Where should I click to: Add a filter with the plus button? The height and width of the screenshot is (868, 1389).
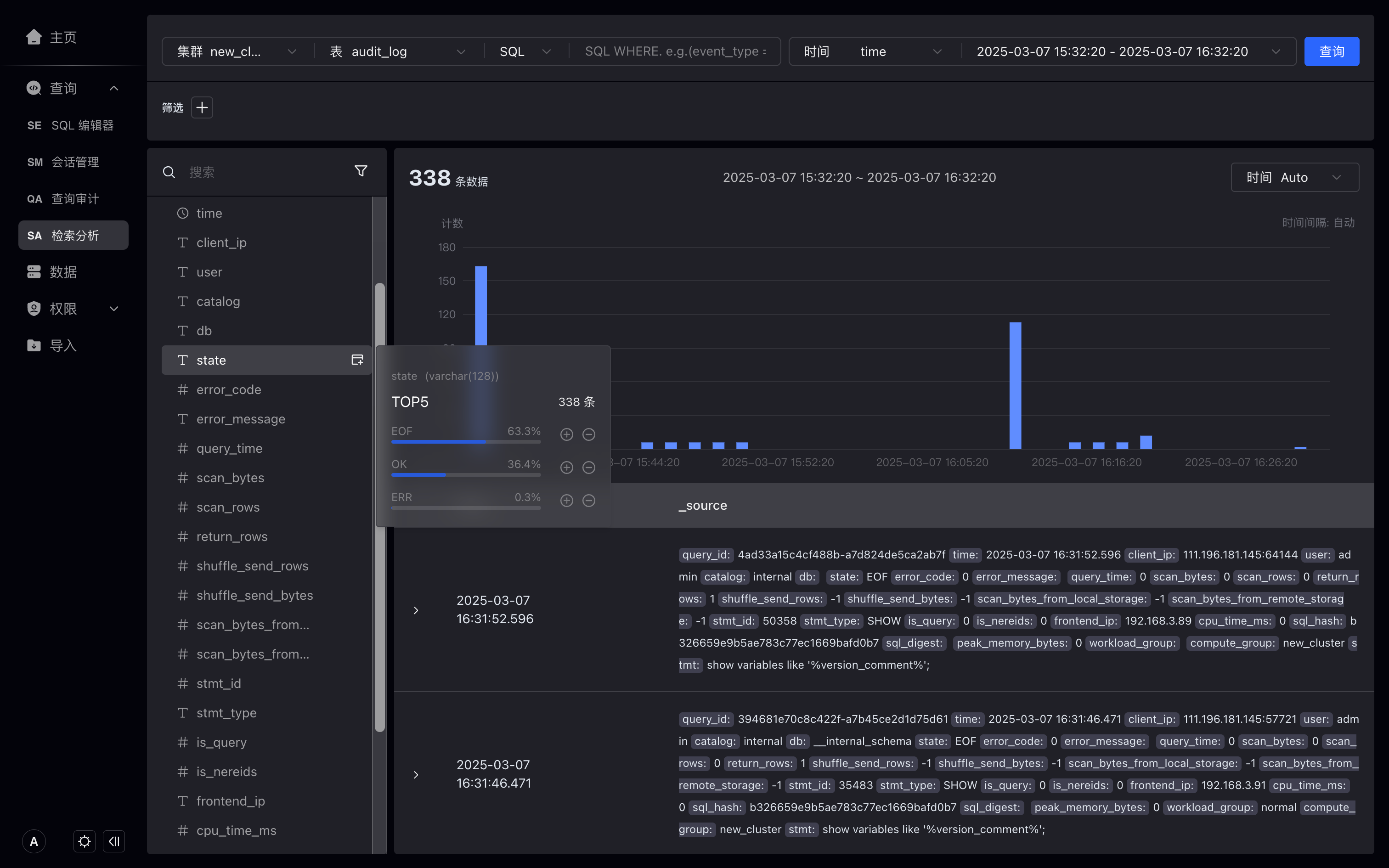pyautogui.click(x=202, y=107)
